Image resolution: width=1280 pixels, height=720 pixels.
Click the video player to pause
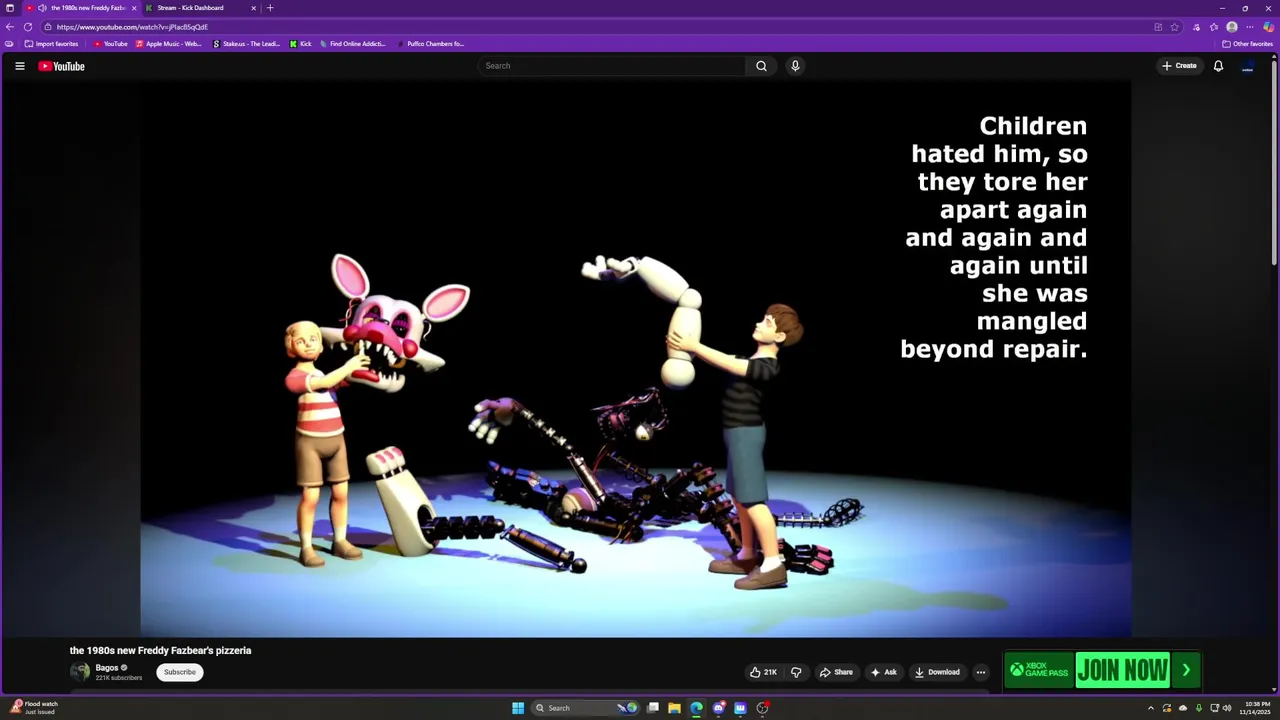pos(636,358)
